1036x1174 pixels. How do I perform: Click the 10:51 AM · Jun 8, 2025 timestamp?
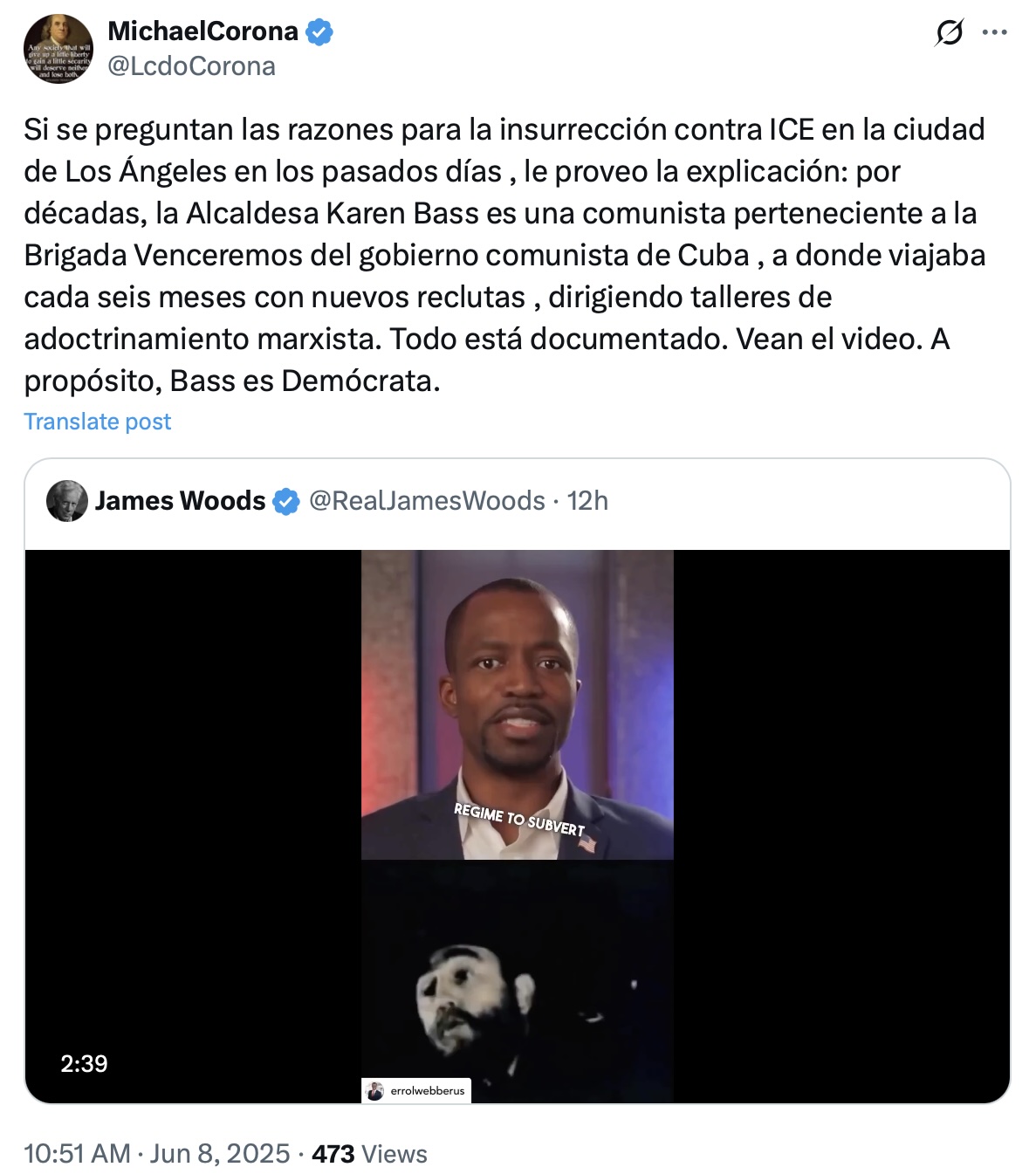click(157, 1154)
